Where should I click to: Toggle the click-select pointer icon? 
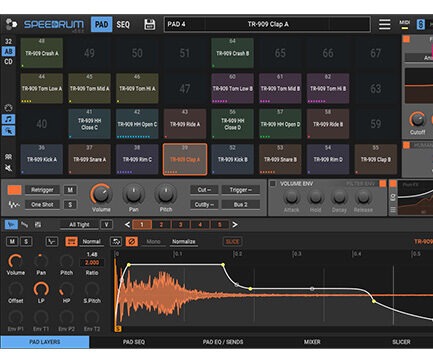point(8,131)
